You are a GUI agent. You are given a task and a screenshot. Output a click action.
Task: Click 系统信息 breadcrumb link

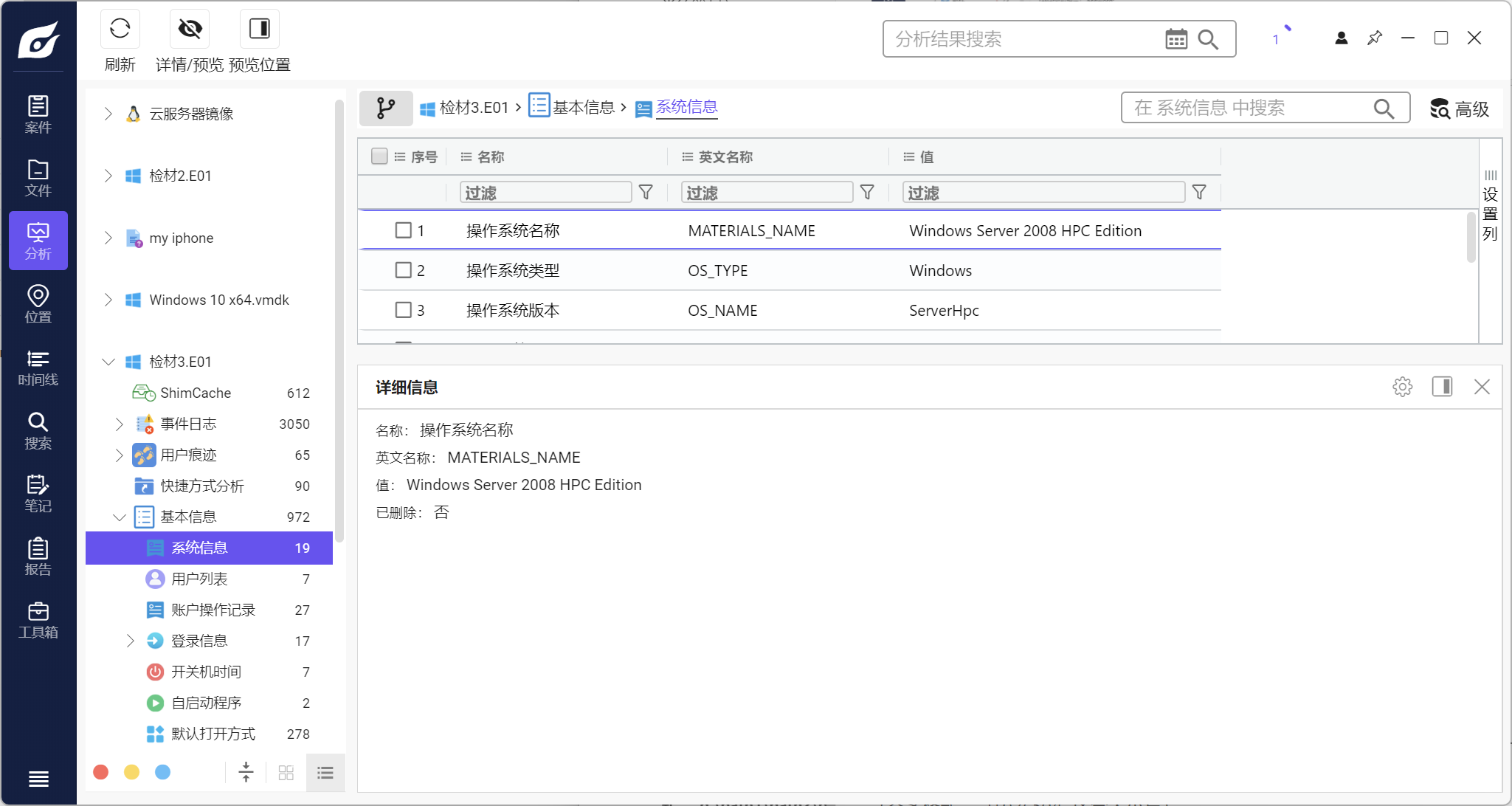pos(687,108)
